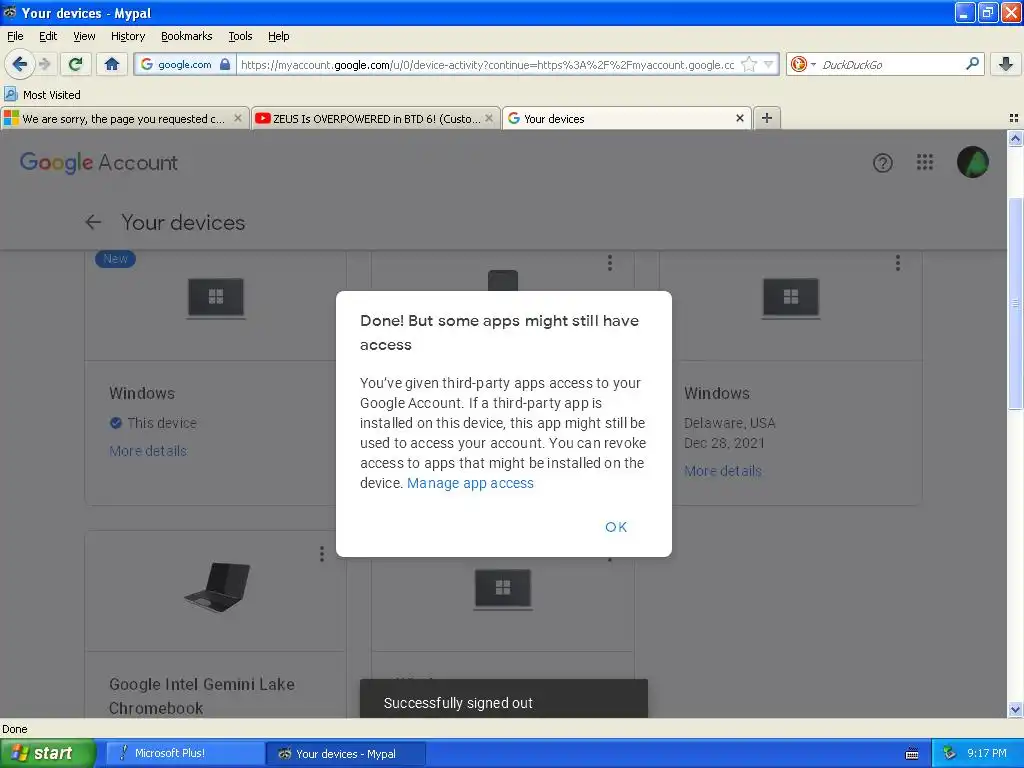
Task: Open the Manage app access link
Action: (470, 483)
